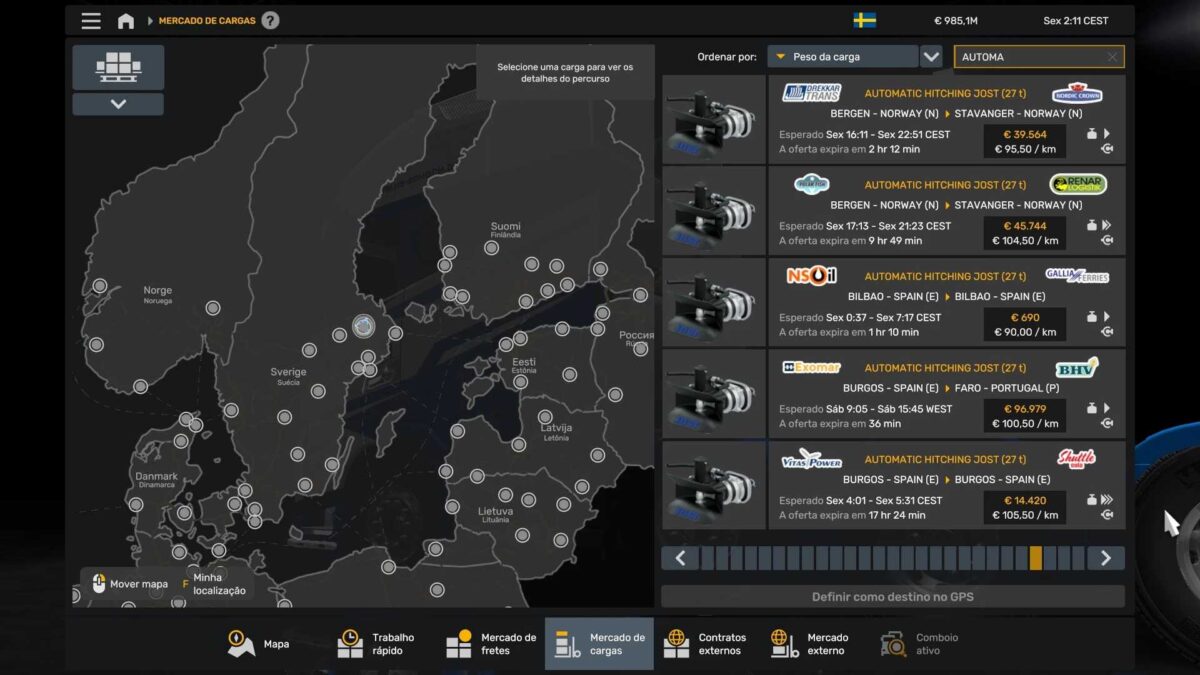Expand the panel below cargo filter
This screenshot has width=1200, height=675.
pyautogui.click(x=118, y=104)
